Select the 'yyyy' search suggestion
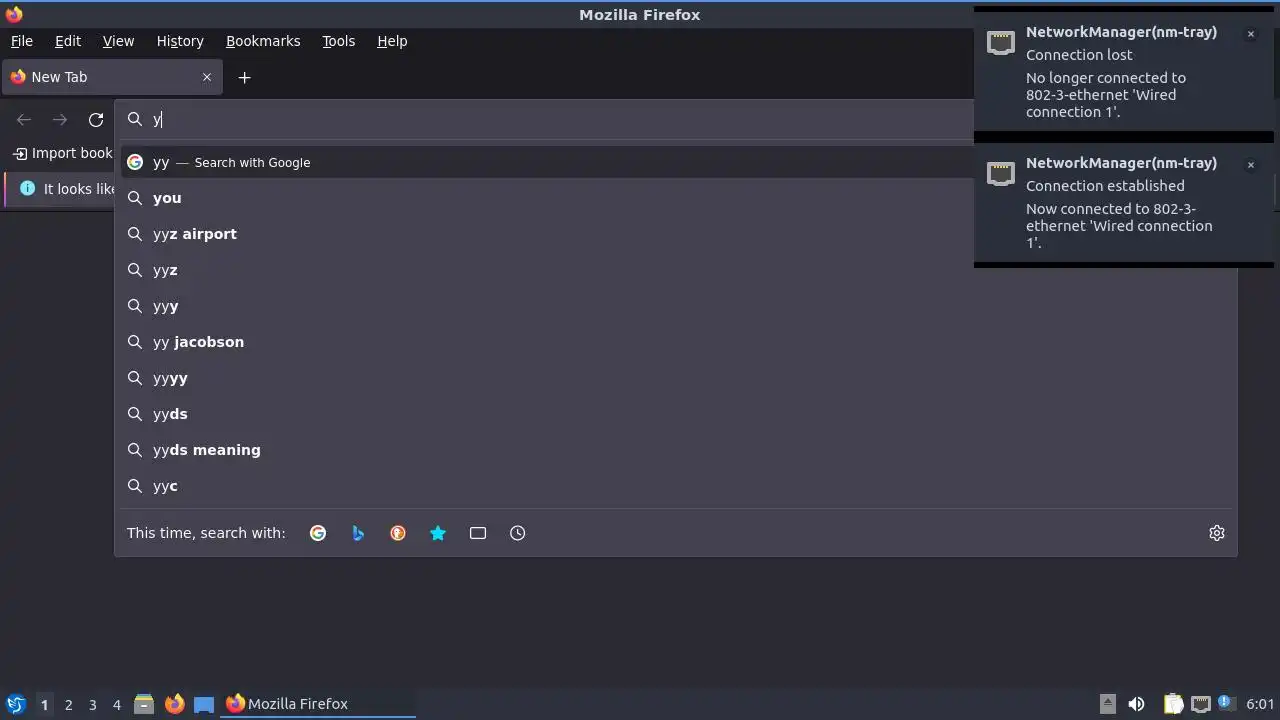 click(x=676, y=378)
